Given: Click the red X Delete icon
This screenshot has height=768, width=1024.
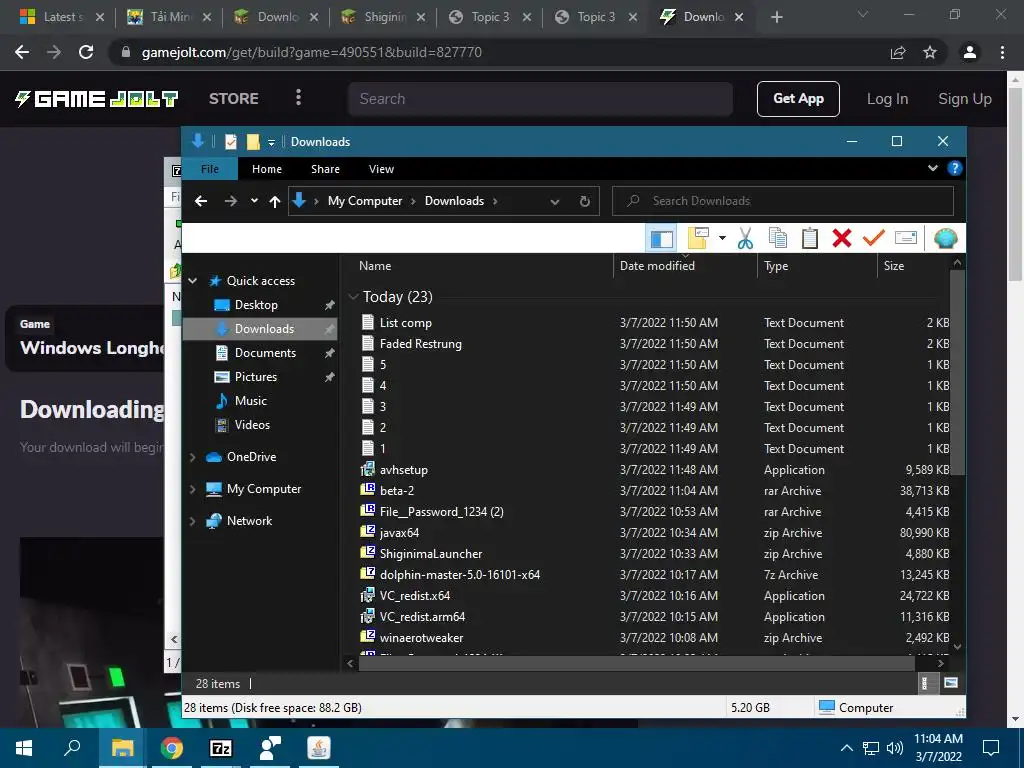Looking at the screenshot, I should coord(842,238).
